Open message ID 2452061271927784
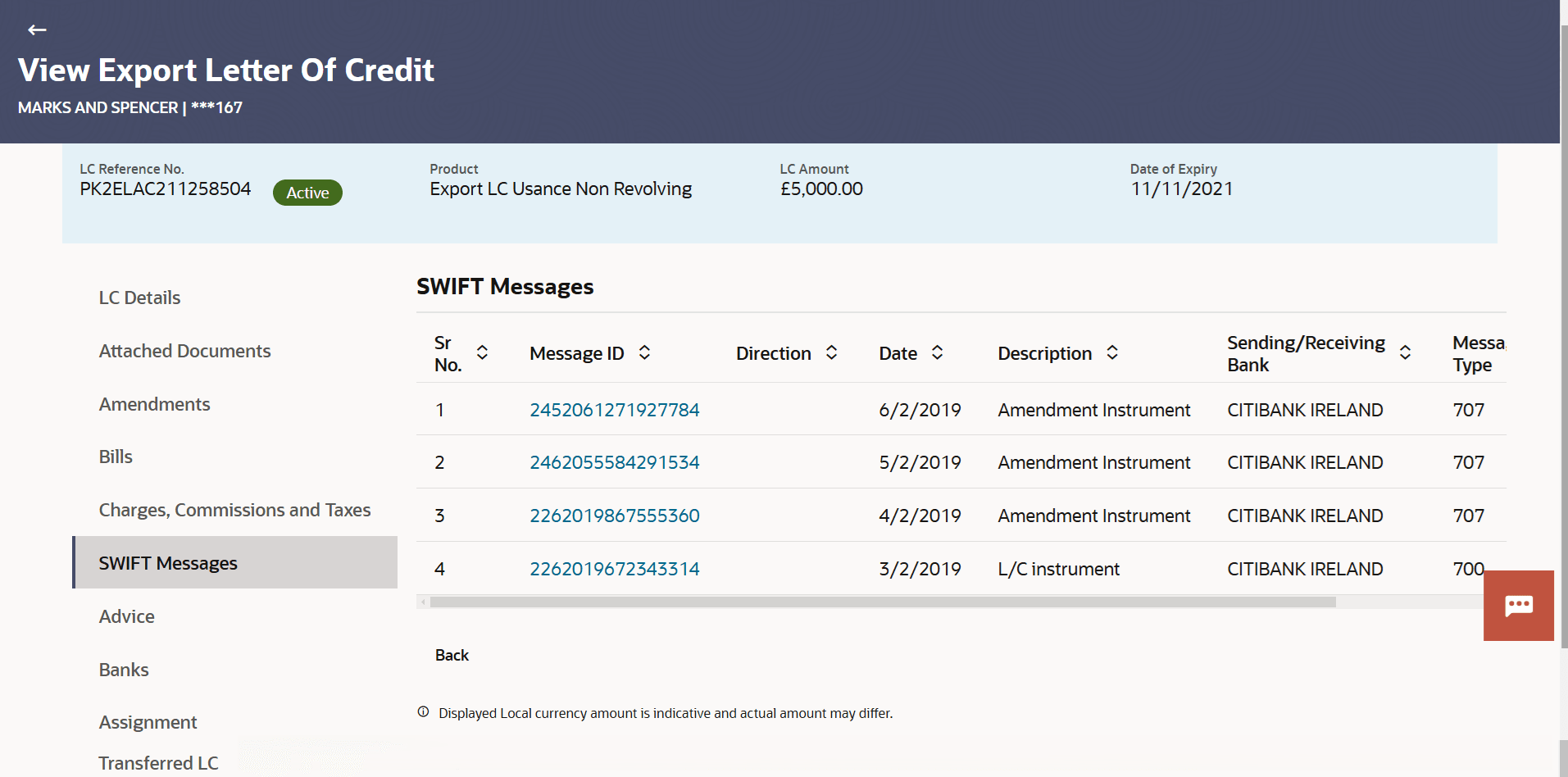 [614, 410]
